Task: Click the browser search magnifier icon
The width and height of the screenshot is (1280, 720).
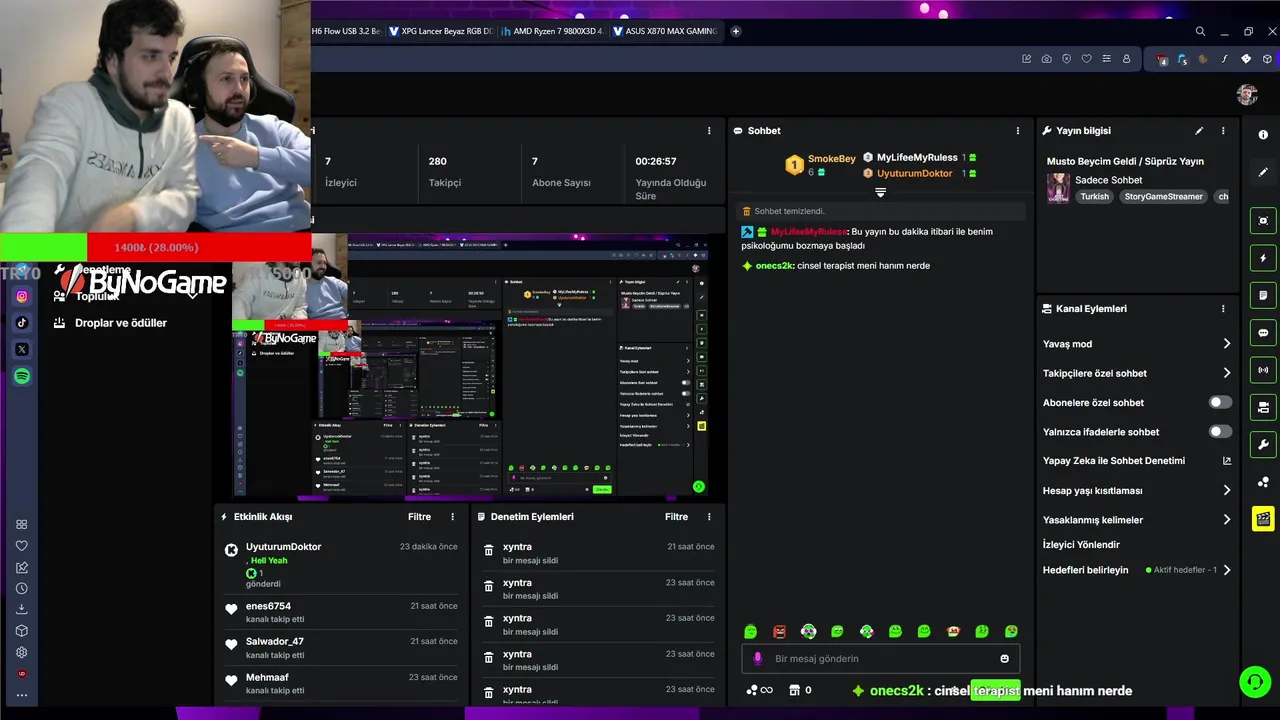Action: (x=1200, y=31)
